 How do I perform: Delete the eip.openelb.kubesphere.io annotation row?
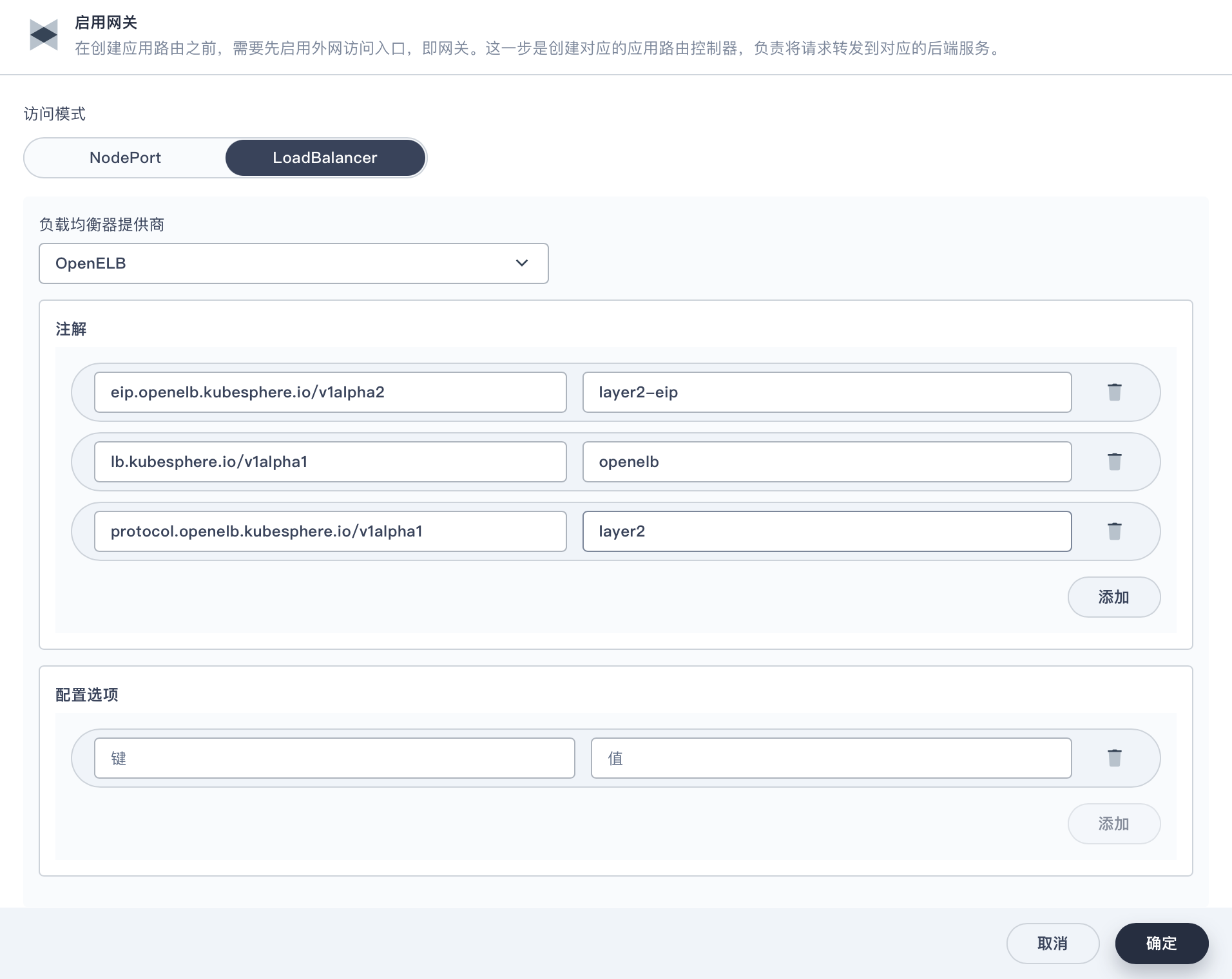pos(1114,392)
